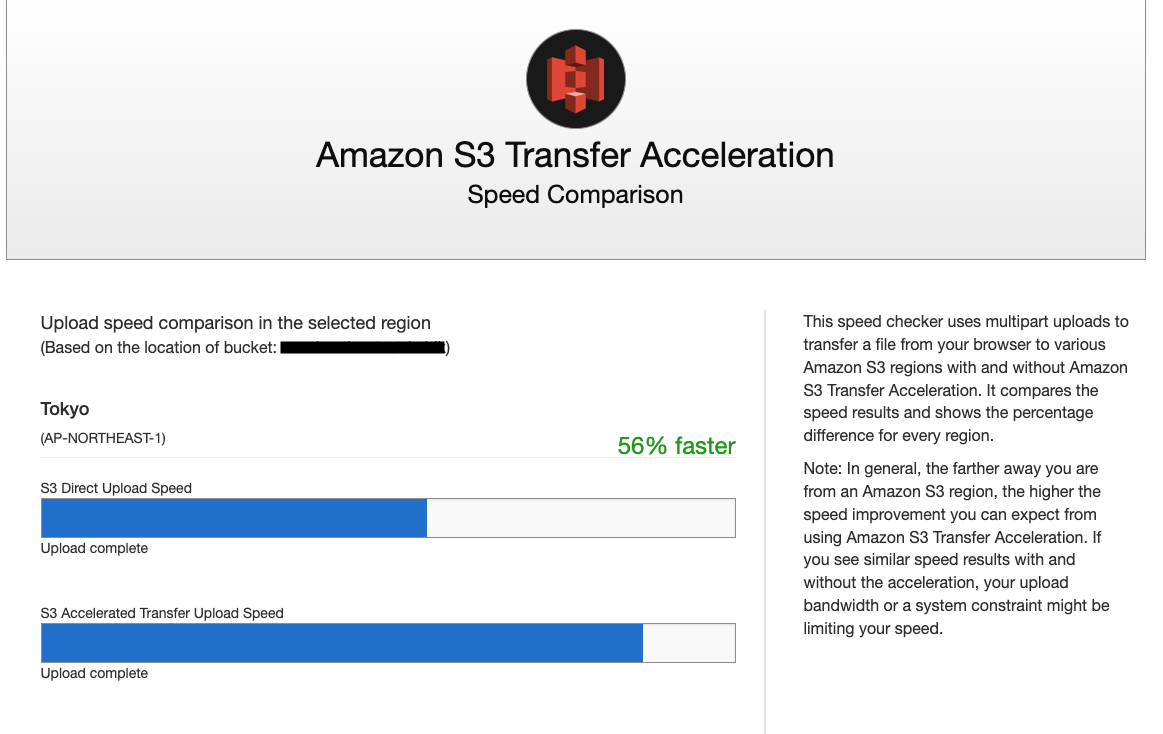Click the Amazon S3 Transfer Acceleration title
The image size is (1163, 734).
click(x=575, y=156)
